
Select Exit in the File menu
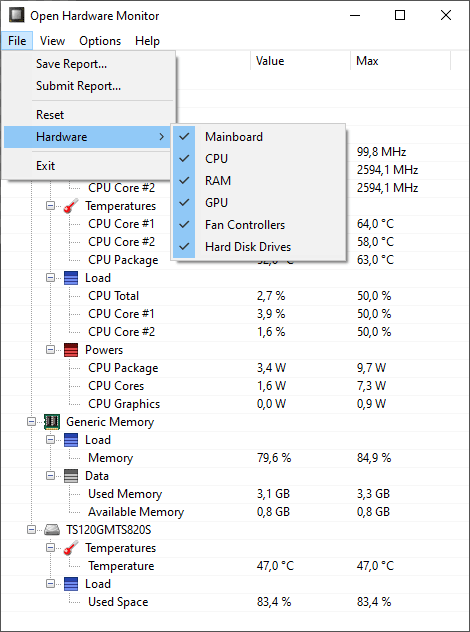tap(89, 166)
